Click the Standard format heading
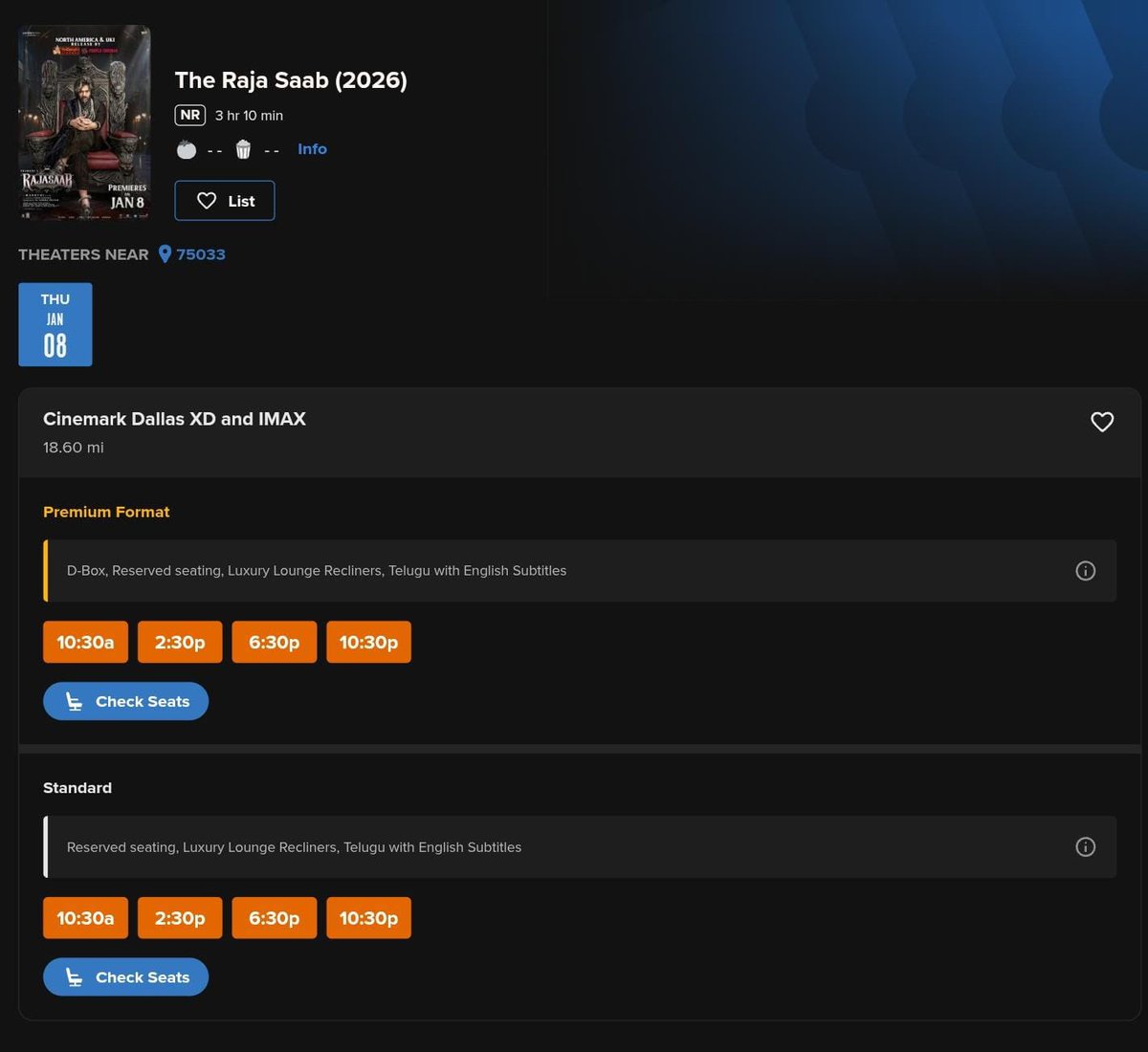Screen dimensions: 1148x1052 [77, 788]
